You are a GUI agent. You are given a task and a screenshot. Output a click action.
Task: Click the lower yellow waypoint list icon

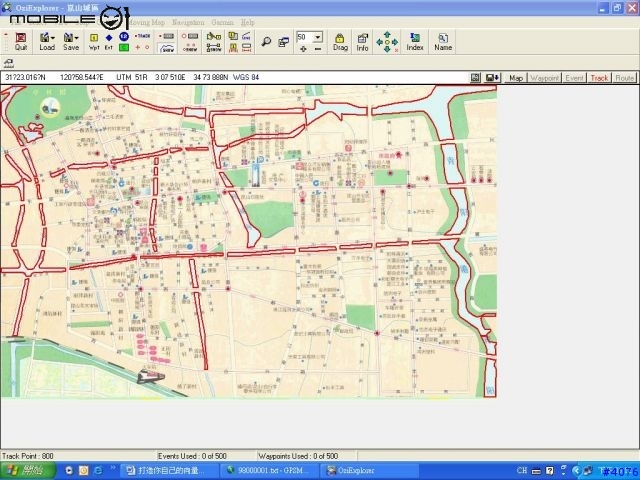coord(233,48)
